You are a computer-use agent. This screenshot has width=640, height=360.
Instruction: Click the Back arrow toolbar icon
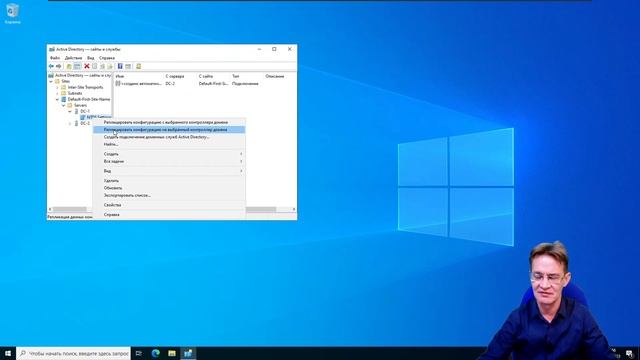point(51,66)
